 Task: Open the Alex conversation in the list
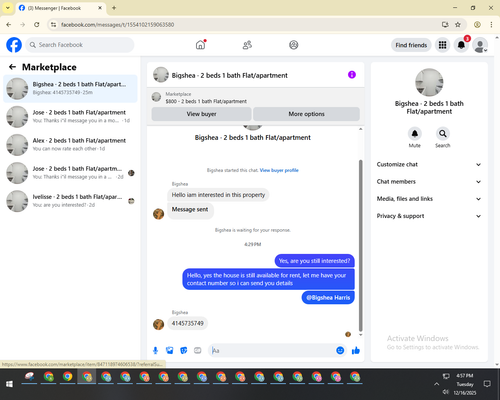coord(70,145)
